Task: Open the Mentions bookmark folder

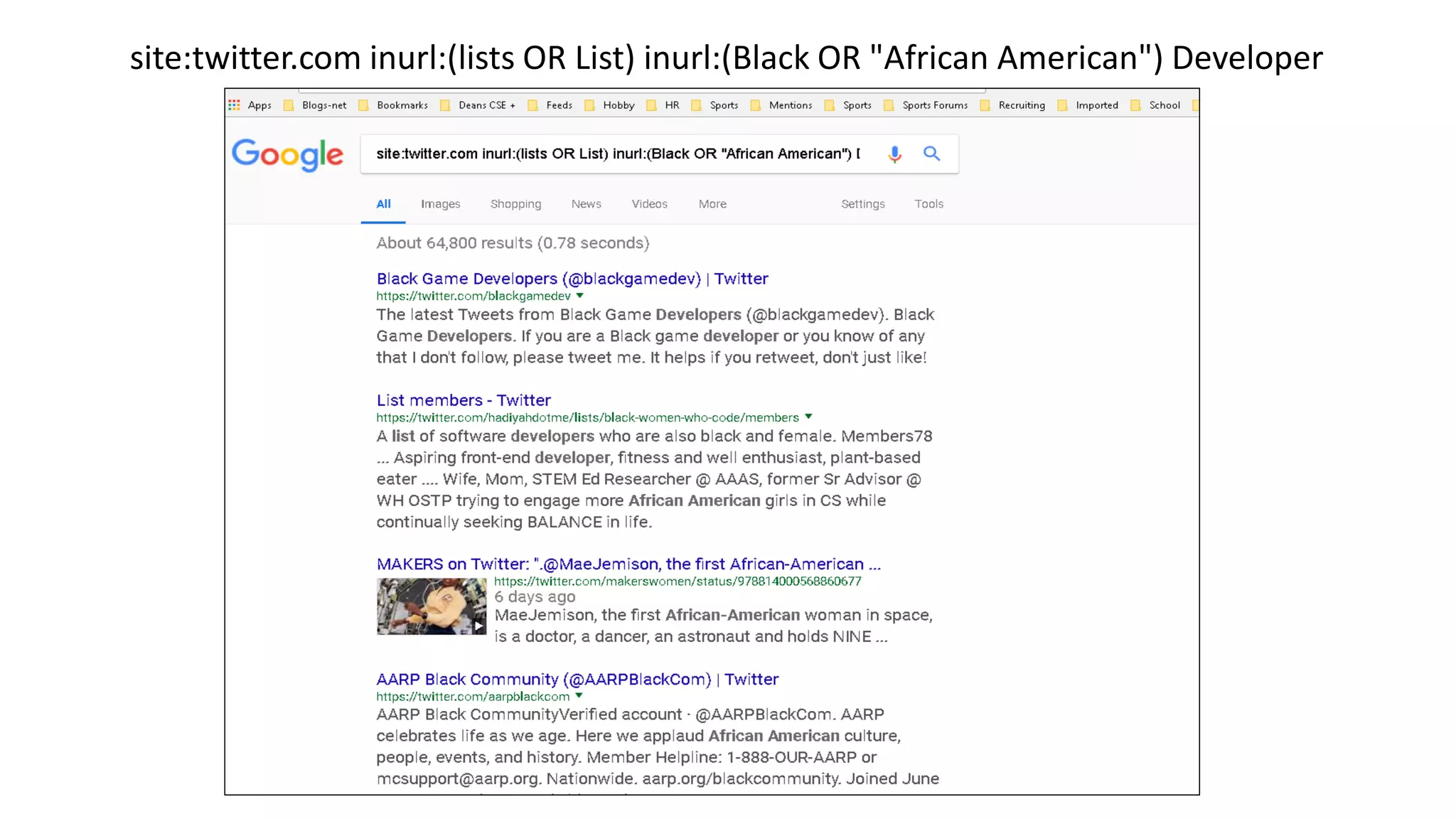Action: (x=781, y=105)
